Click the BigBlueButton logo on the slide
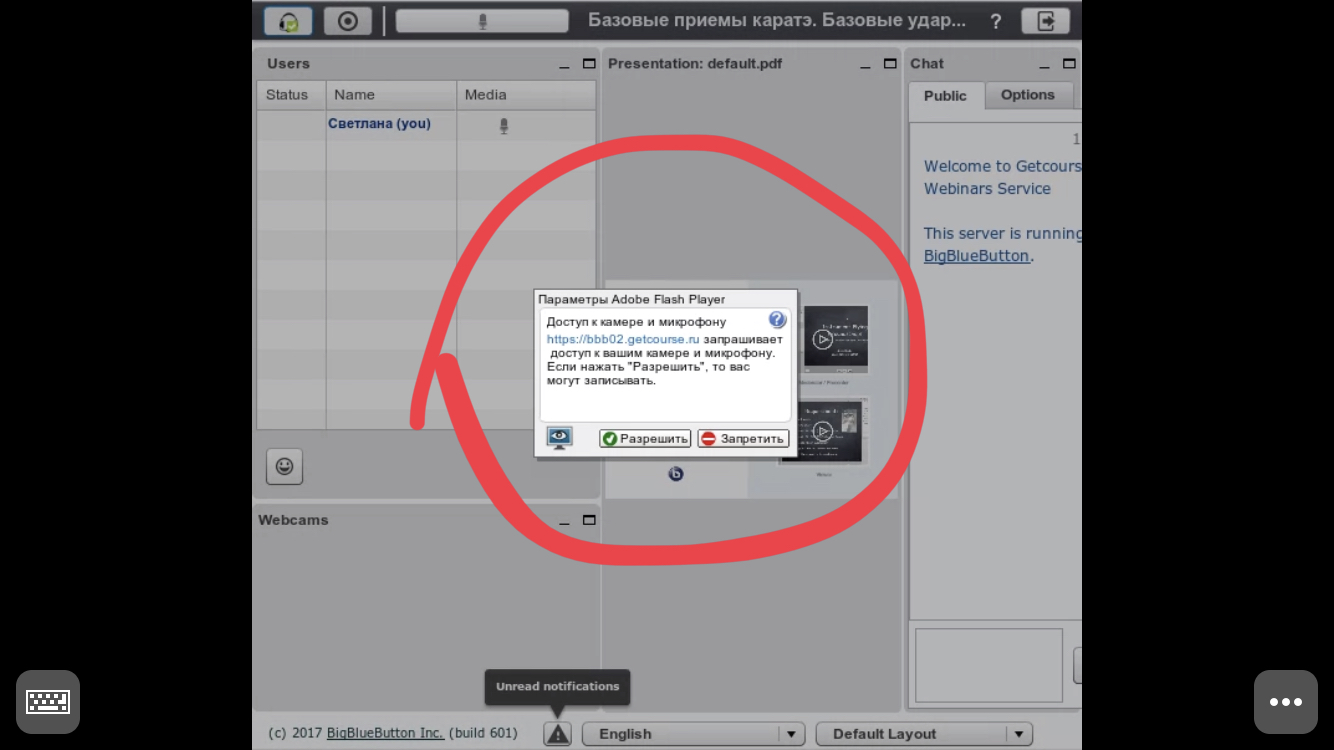Screen dimensions: 1334x750 click(676, 474)
